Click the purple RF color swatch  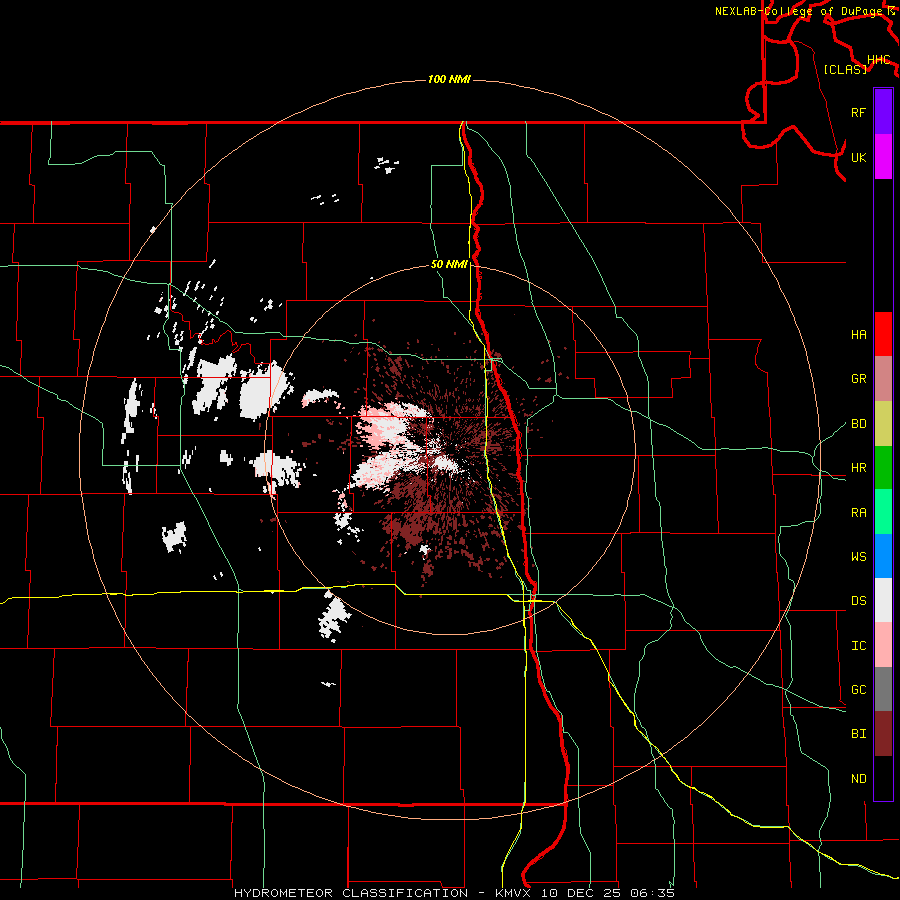pyautogui.click(x=883, y=112)
